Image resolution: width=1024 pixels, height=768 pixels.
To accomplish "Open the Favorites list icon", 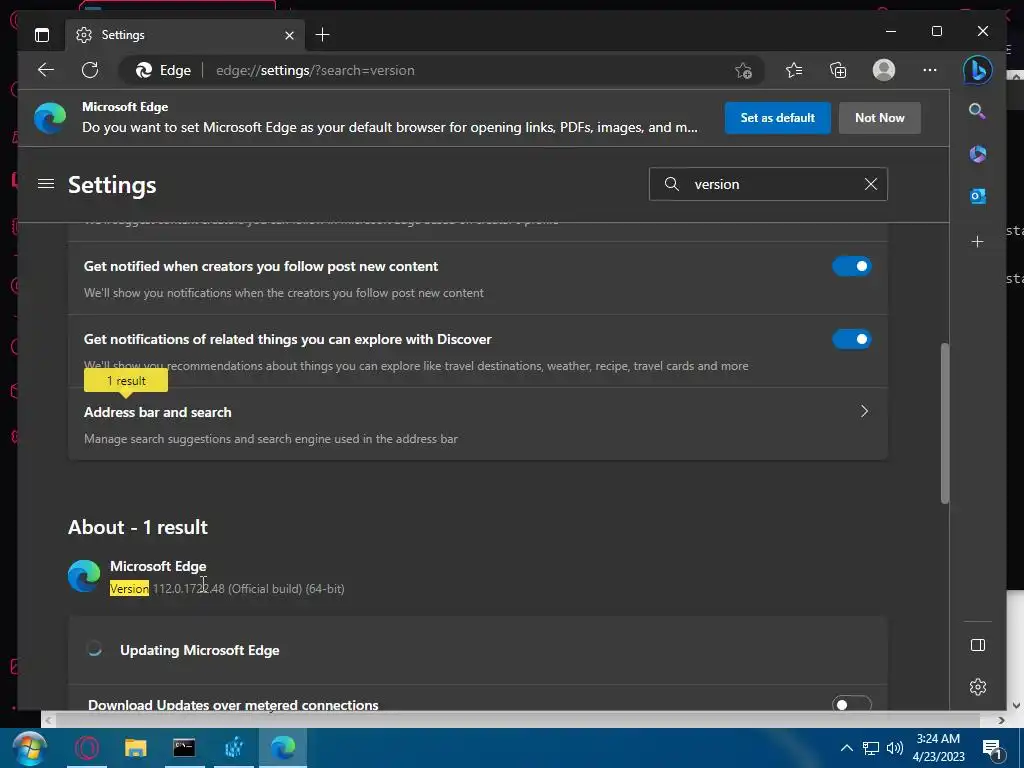I will tap(794, 70).
